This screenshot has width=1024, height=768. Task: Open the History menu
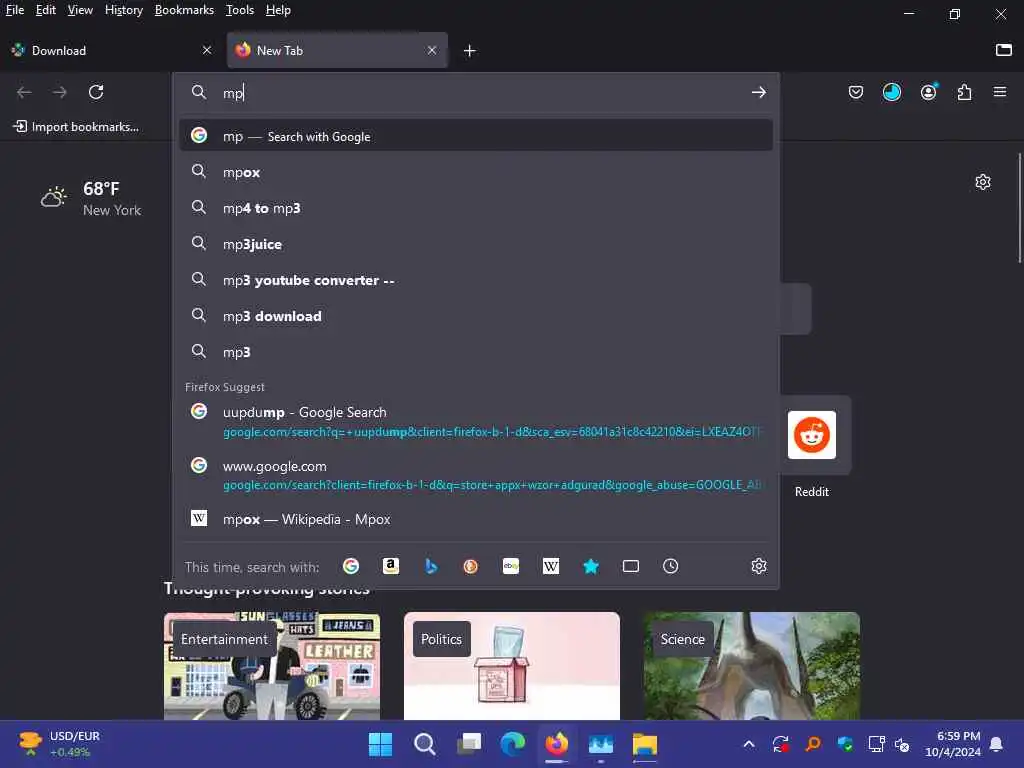tap(124, 10)
